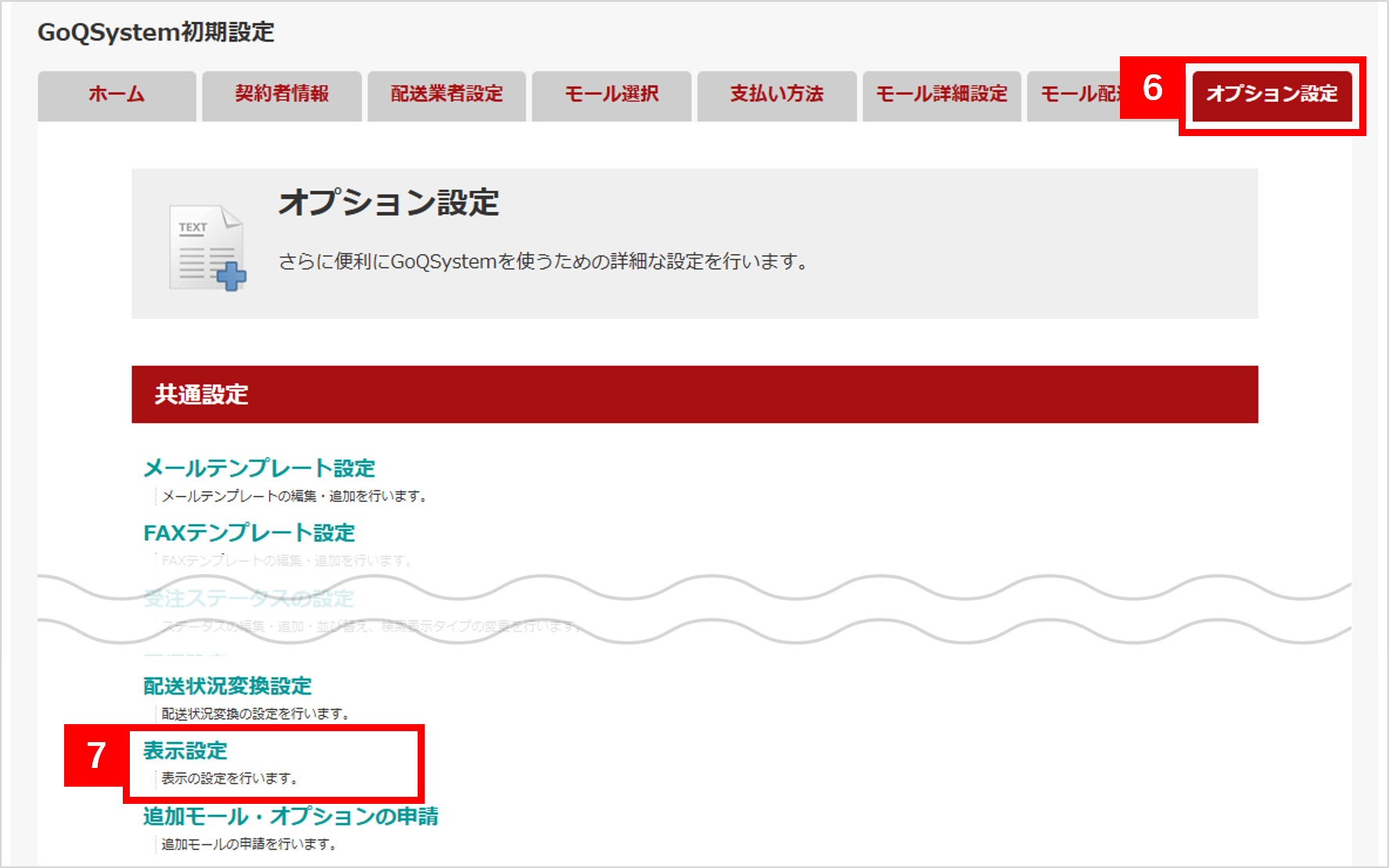Open the 支払い方法 tab

(x=777, y=95)
